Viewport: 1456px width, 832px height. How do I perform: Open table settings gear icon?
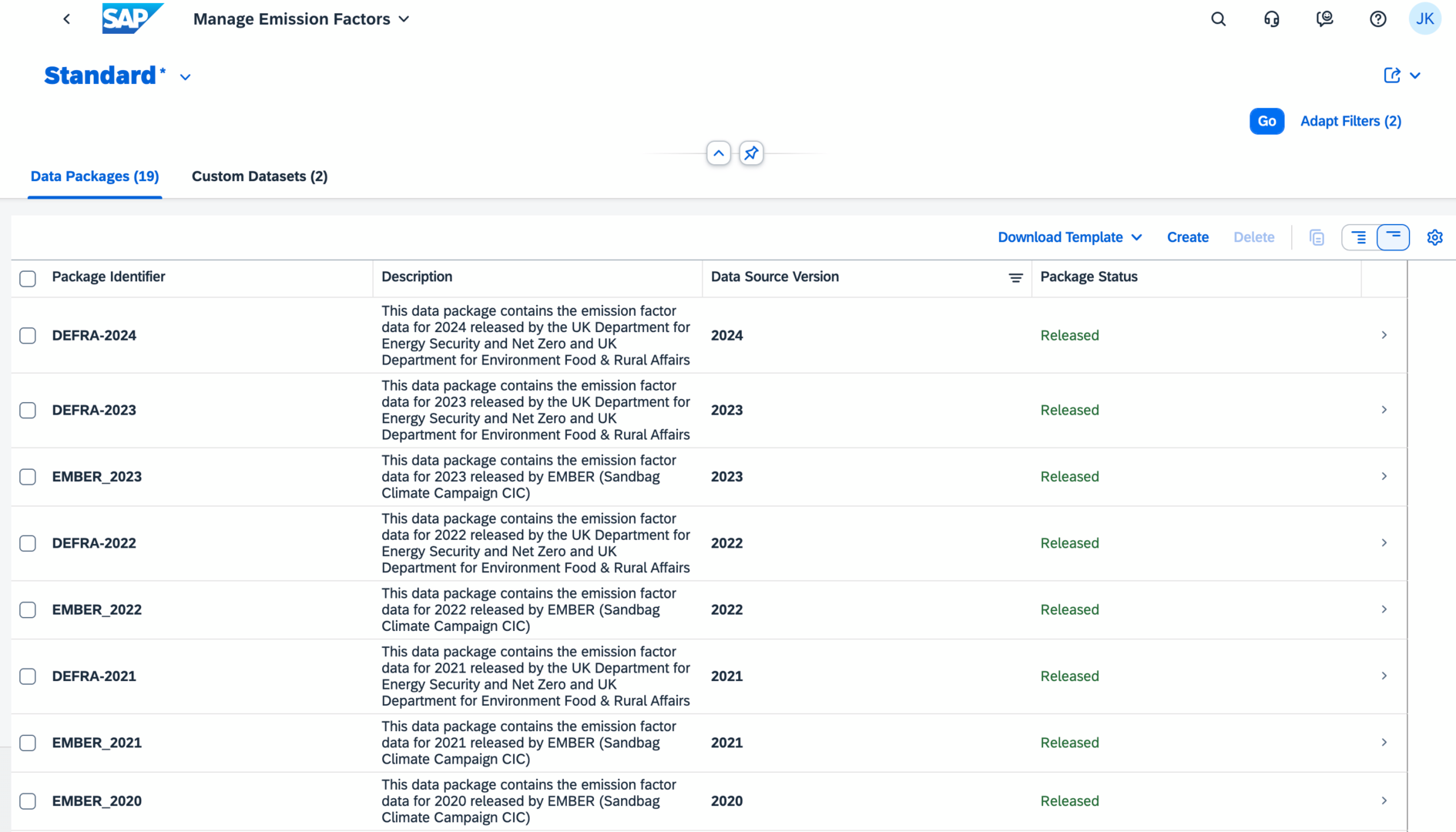pyautogui.click(x=1434, y=237)
